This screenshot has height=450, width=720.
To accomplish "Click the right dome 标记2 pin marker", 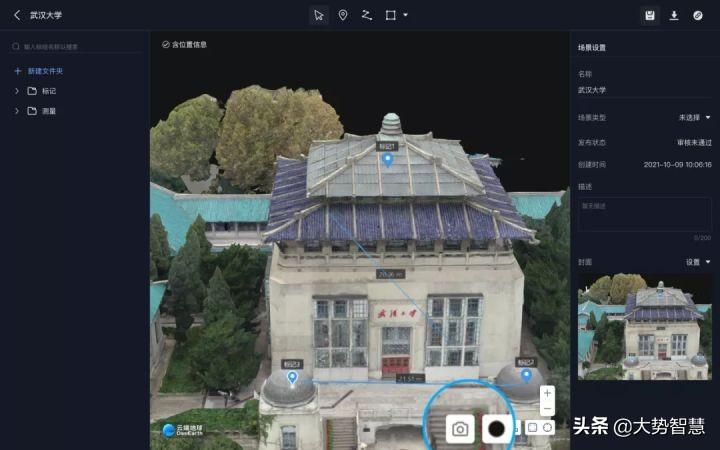I will 526,376.
